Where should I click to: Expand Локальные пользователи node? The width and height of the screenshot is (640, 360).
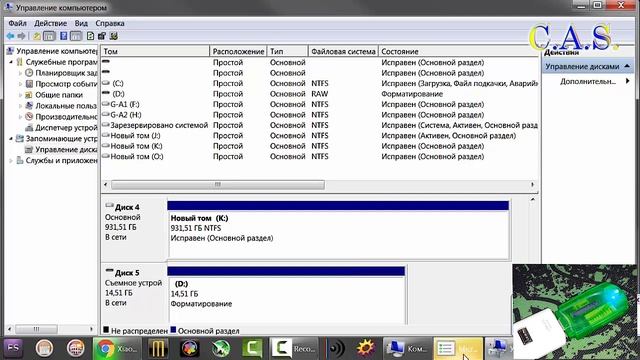click(20, 106)
